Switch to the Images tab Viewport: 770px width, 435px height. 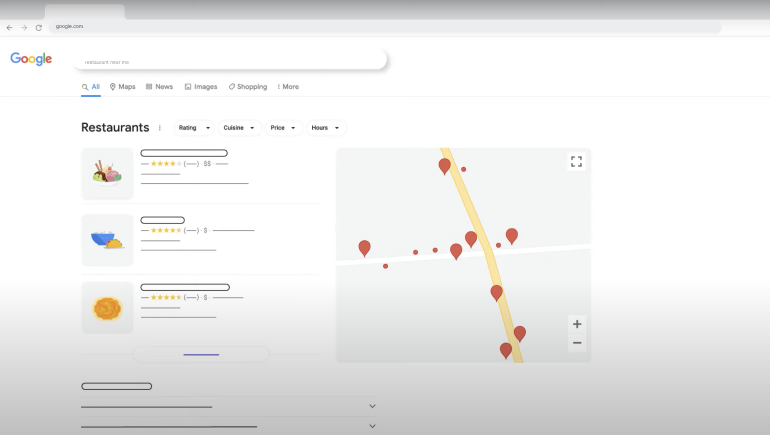200,87
